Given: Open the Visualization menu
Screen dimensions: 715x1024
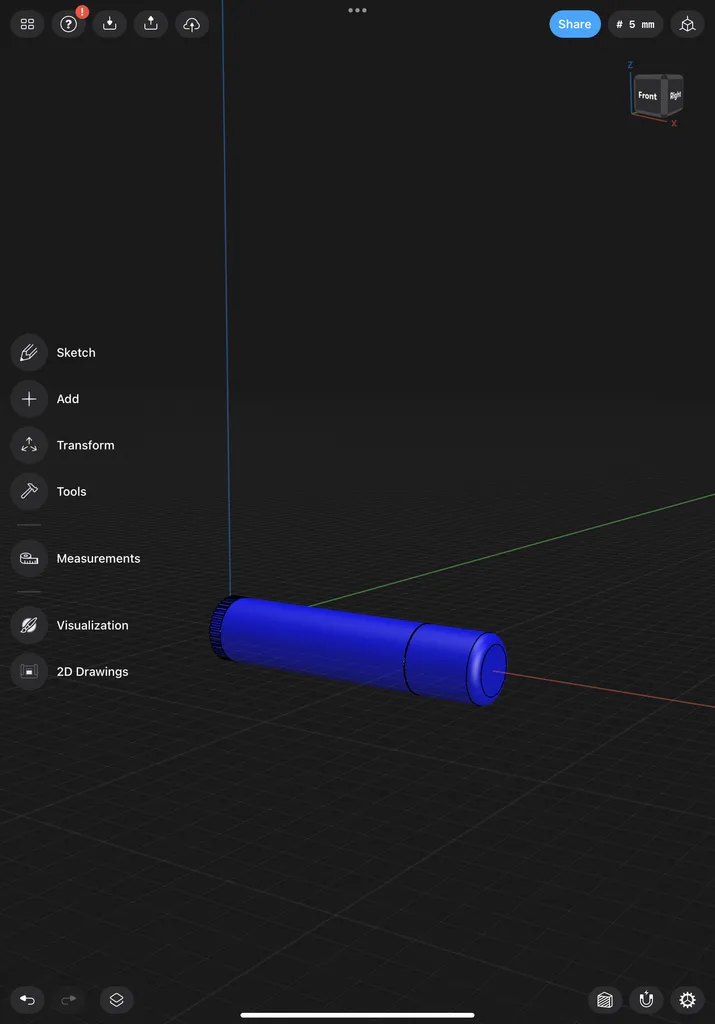Looking at the screenshot, I should coord(93,626).
